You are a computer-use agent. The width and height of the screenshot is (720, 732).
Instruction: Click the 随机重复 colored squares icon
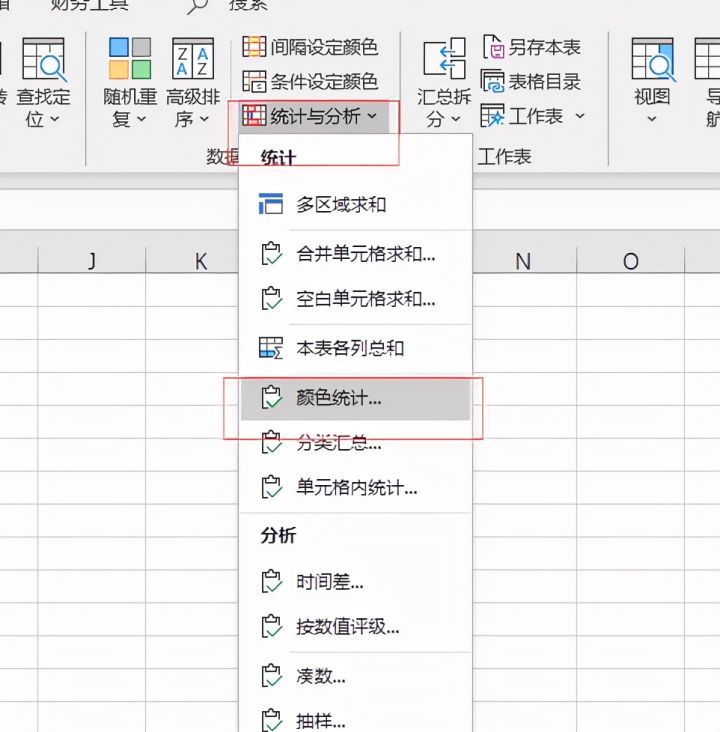pos(130,59)
